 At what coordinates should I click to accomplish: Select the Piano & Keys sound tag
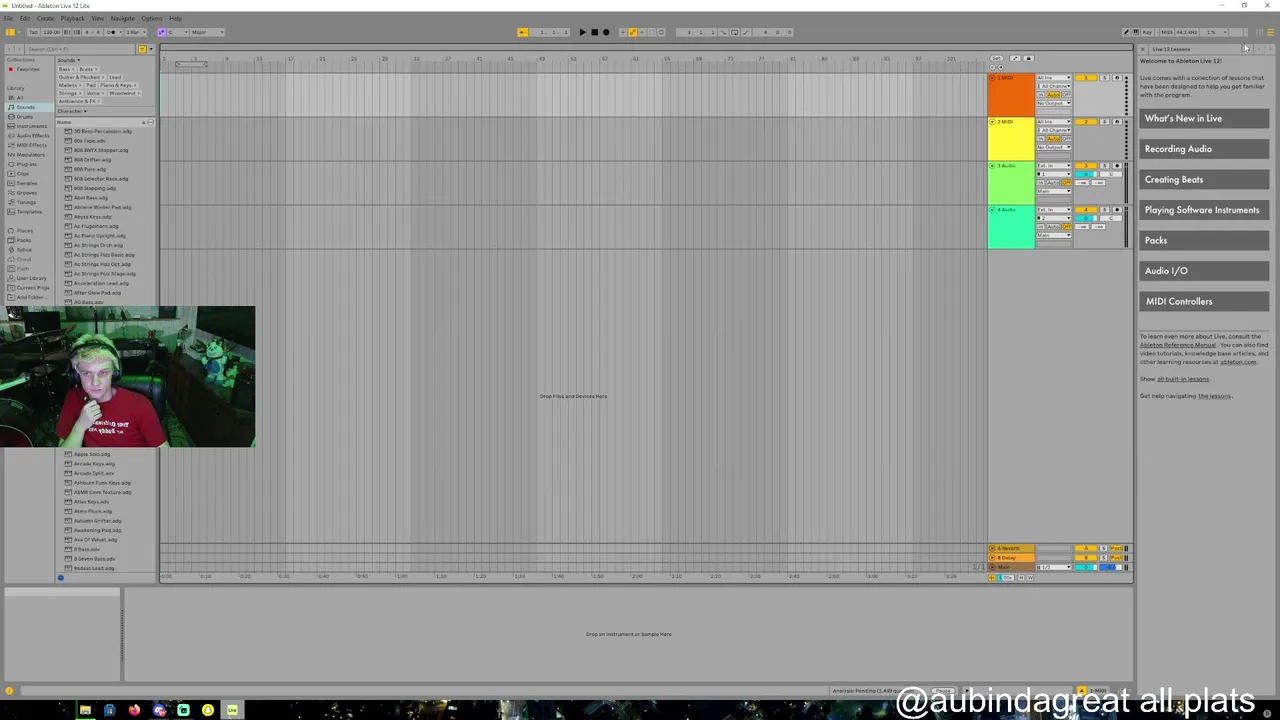pyautogui.click(x=118, y=85)
